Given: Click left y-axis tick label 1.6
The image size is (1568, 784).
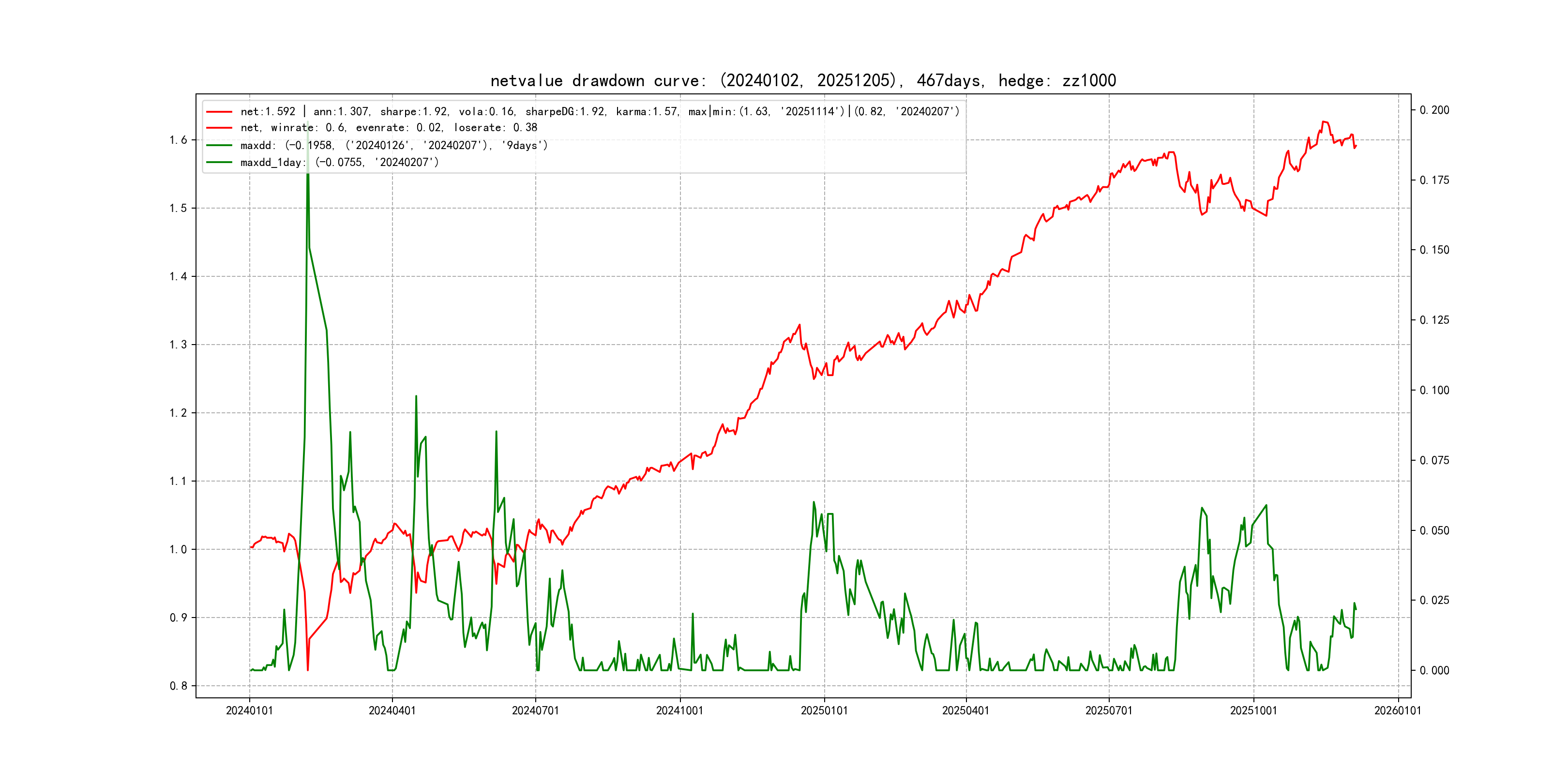Looking at the screenshot, I should (179, 140).
